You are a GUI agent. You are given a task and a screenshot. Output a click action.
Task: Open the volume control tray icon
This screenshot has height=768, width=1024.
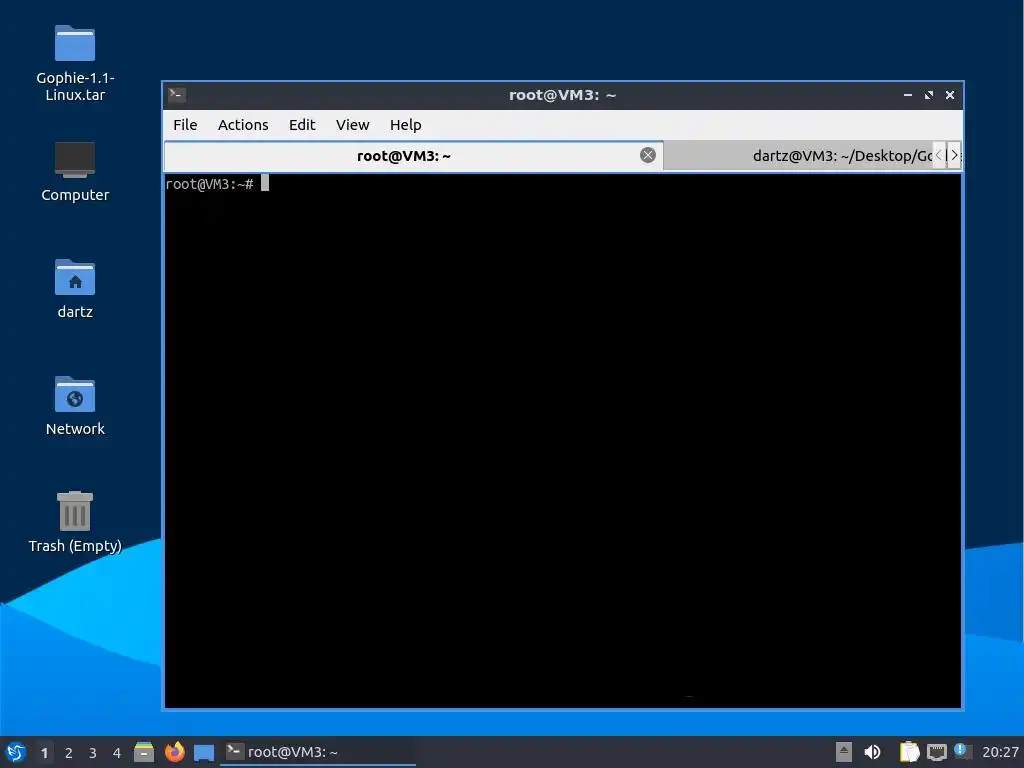pyautogui.click(x=872, y=752)
